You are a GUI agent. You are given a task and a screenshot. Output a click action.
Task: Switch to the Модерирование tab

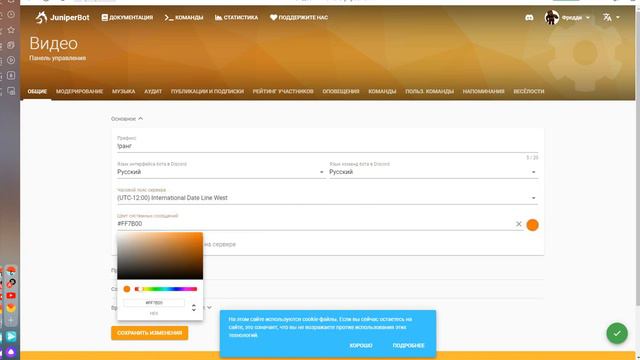click(79, 91)
